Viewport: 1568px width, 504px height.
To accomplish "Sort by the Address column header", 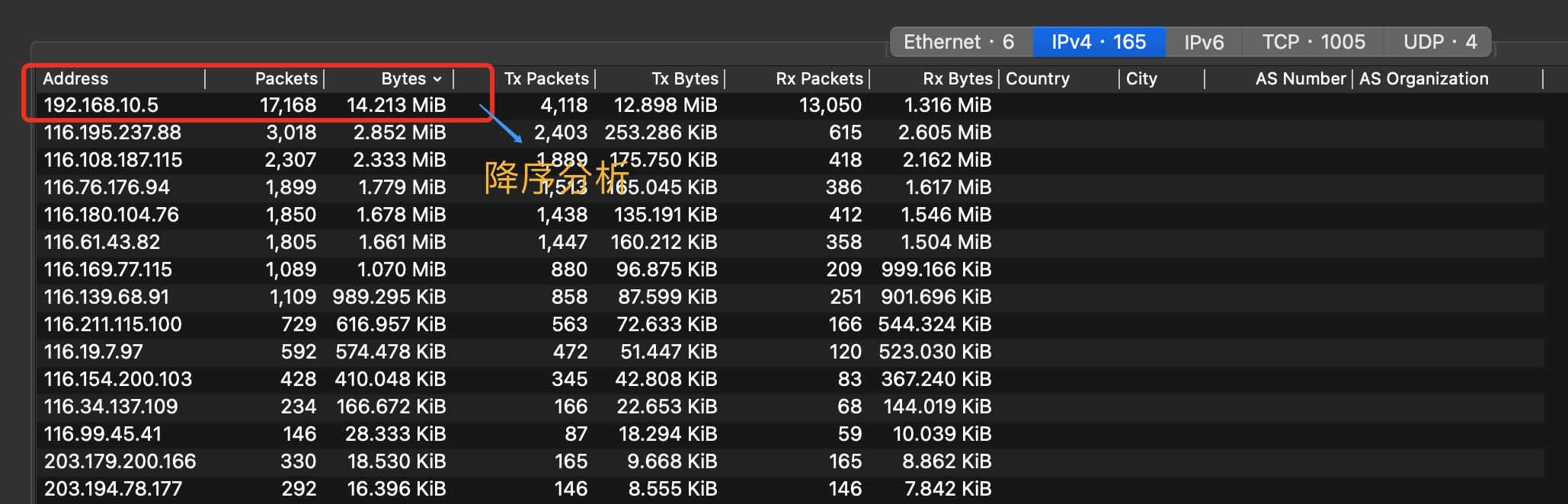I will [x=75, y=78].
